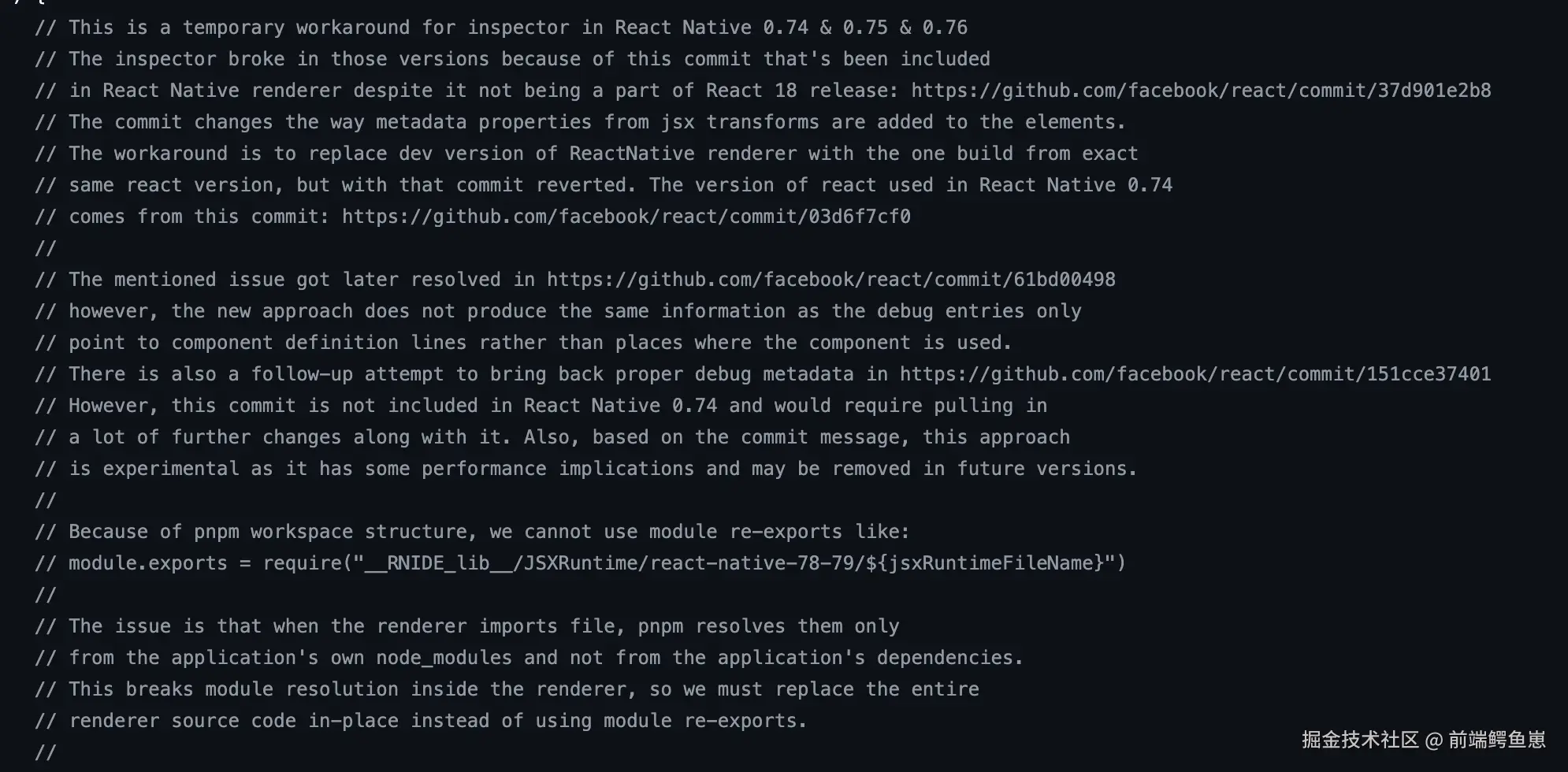Click the watermark text at bottom right
Image resolution: width=1568 pixels, height=772 pixels.
tap(1423, 740)
